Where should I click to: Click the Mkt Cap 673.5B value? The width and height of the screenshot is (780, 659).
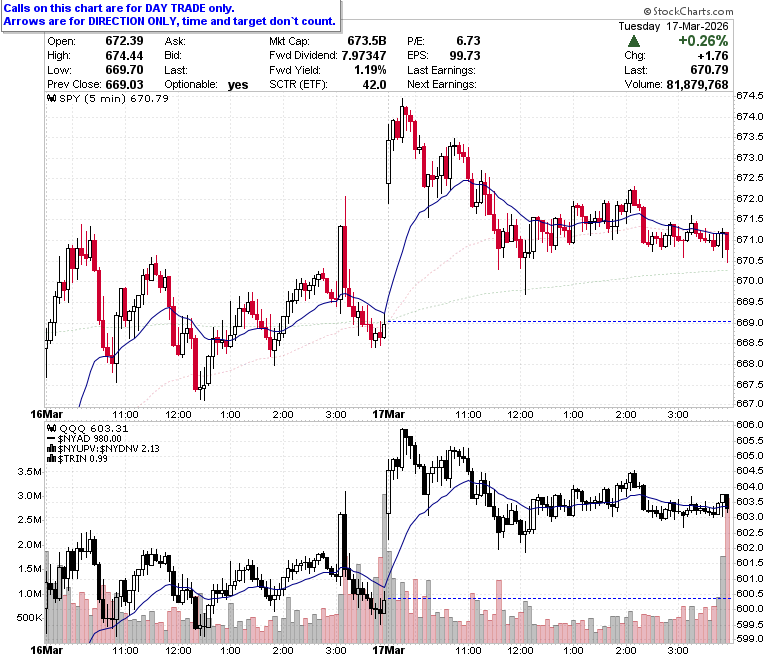pyautogui.click(x=367, y=41)
